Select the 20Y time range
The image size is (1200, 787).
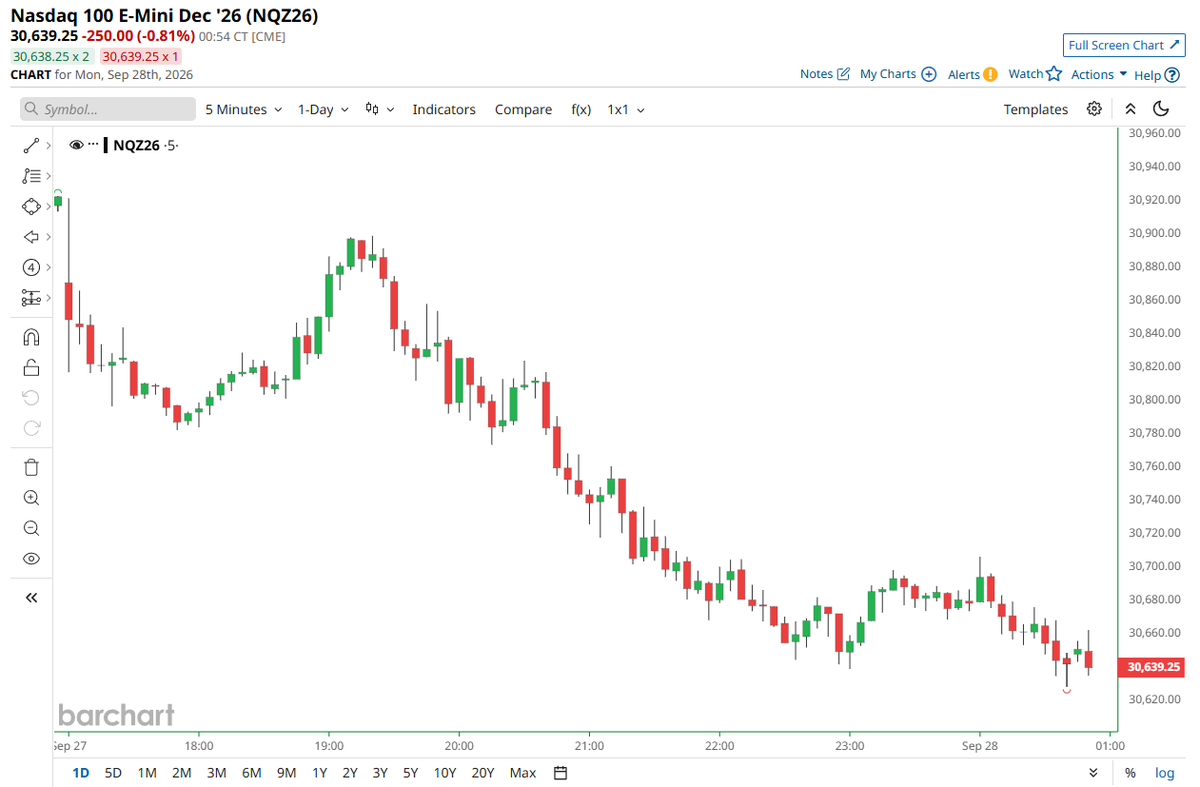tap(483, 773)
